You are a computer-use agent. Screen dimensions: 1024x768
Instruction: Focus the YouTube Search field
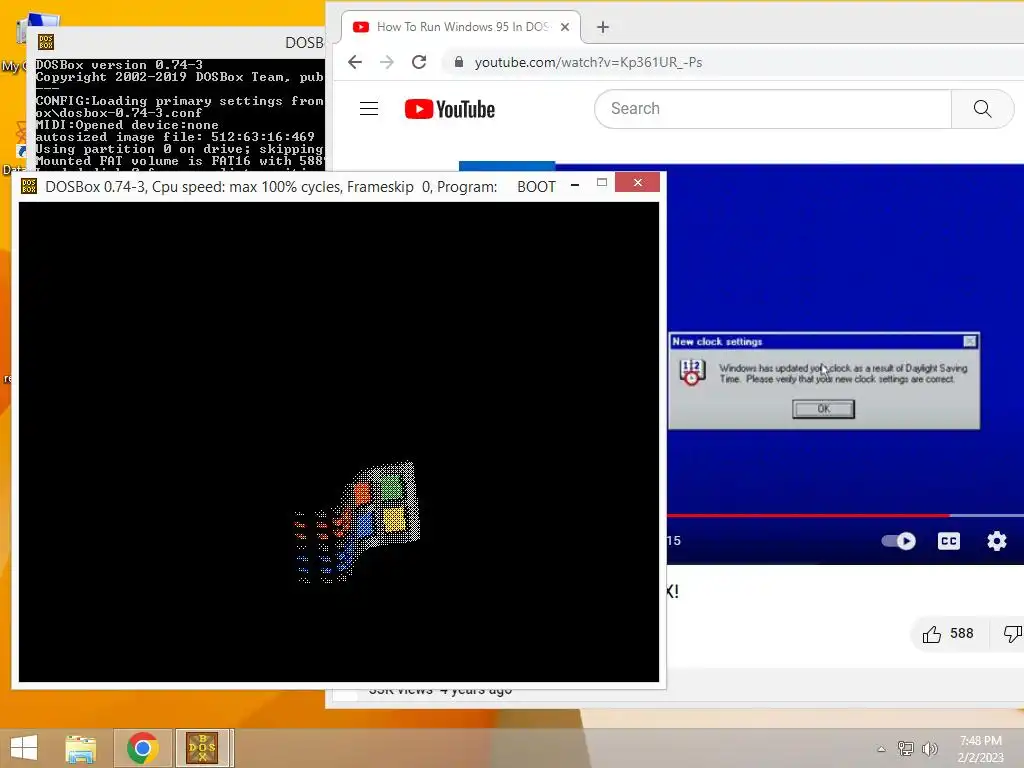click(773, 108)
